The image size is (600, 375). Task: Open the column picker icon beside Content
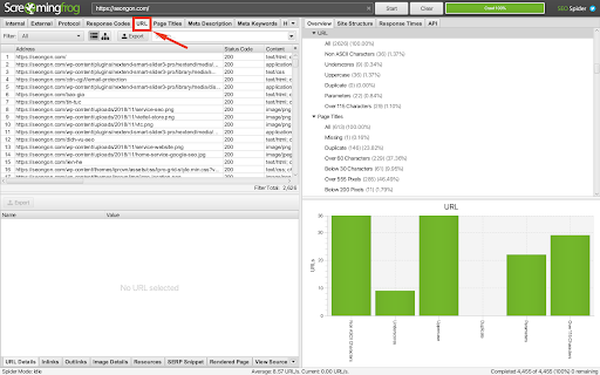click(x=295, y=49)
